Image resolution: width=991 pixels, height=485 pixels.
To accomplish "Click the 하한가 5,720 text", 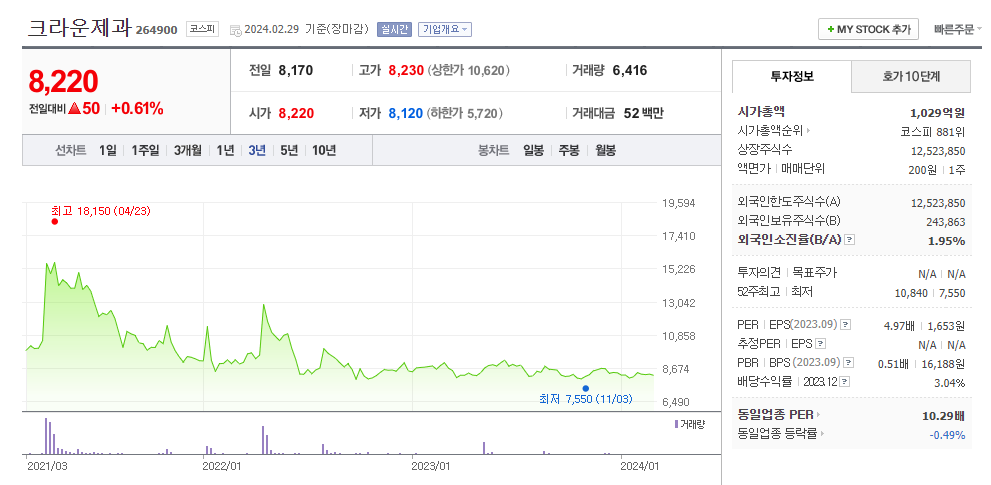I will click(465, 113).
